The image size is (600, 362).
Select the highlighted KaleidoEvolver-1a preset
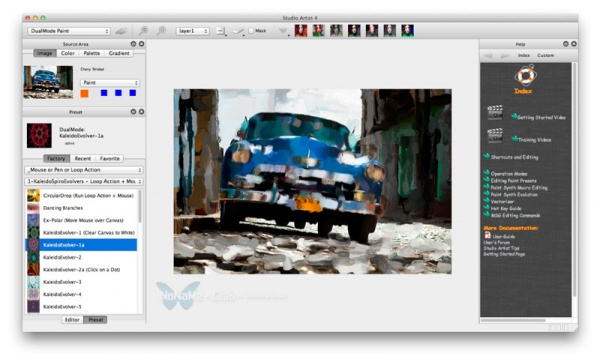(x=81, y=245)
